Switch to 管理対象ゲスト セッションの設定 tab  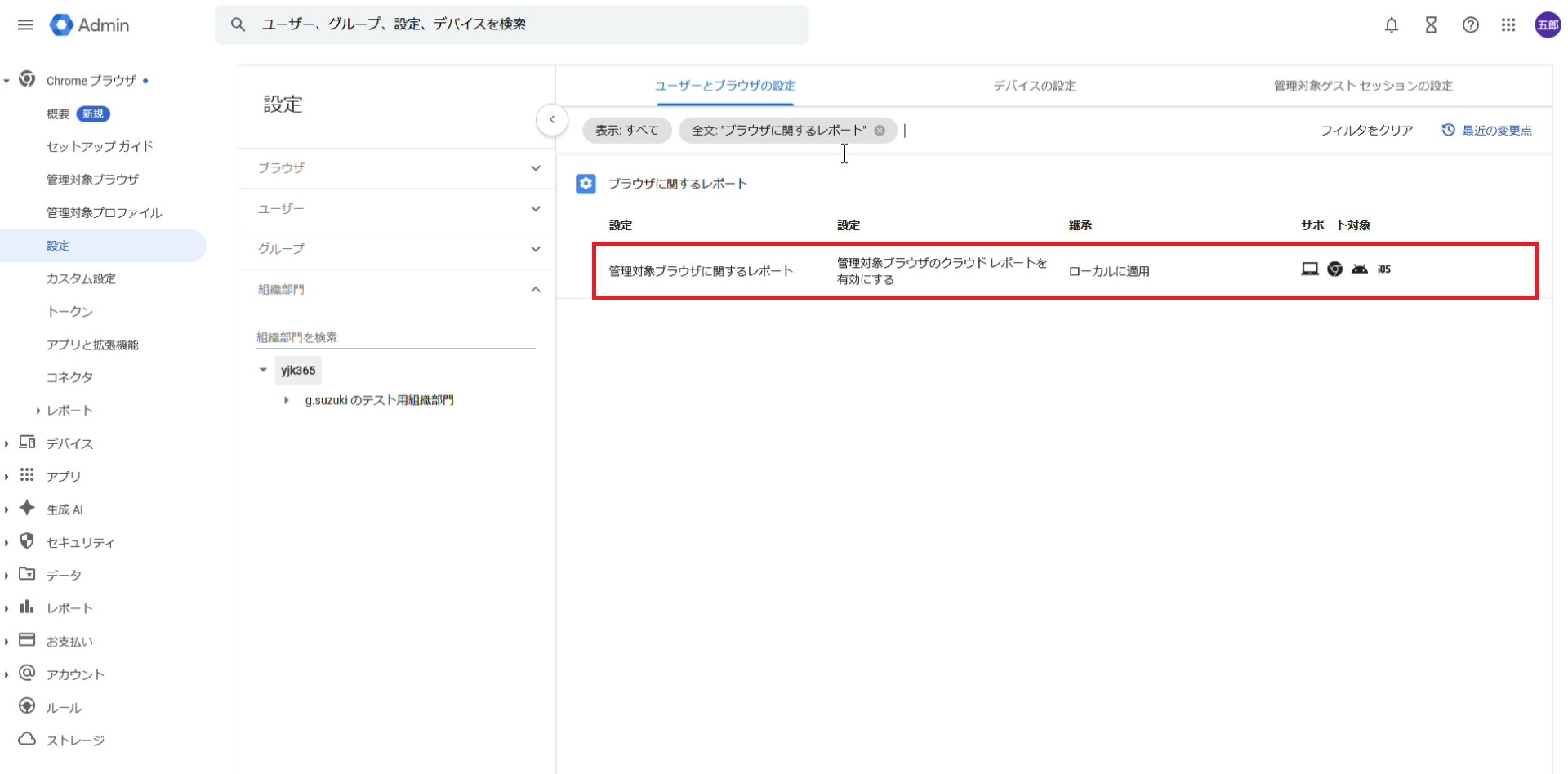coord(1362,86)
